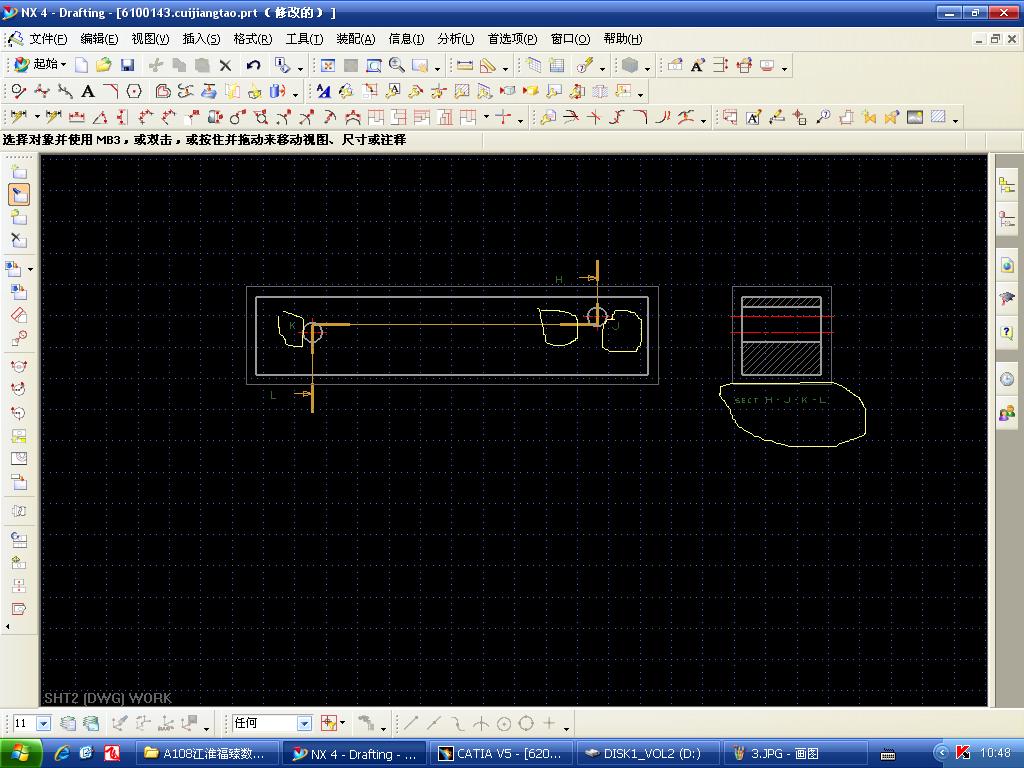Expand the annotation toolbar options arrow at far right
1024x768 pixels.
pyautogui.click(x=955, y=120)
